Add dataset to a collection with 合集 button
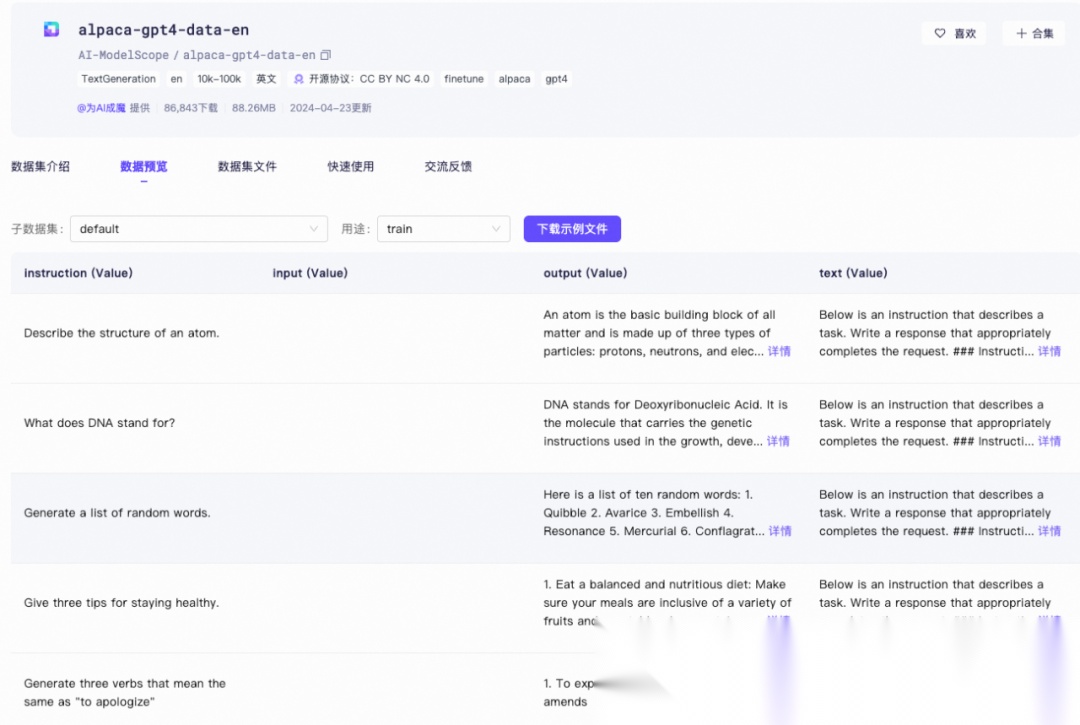This screenshot has height=725, width=1080. pos(1035,33)
